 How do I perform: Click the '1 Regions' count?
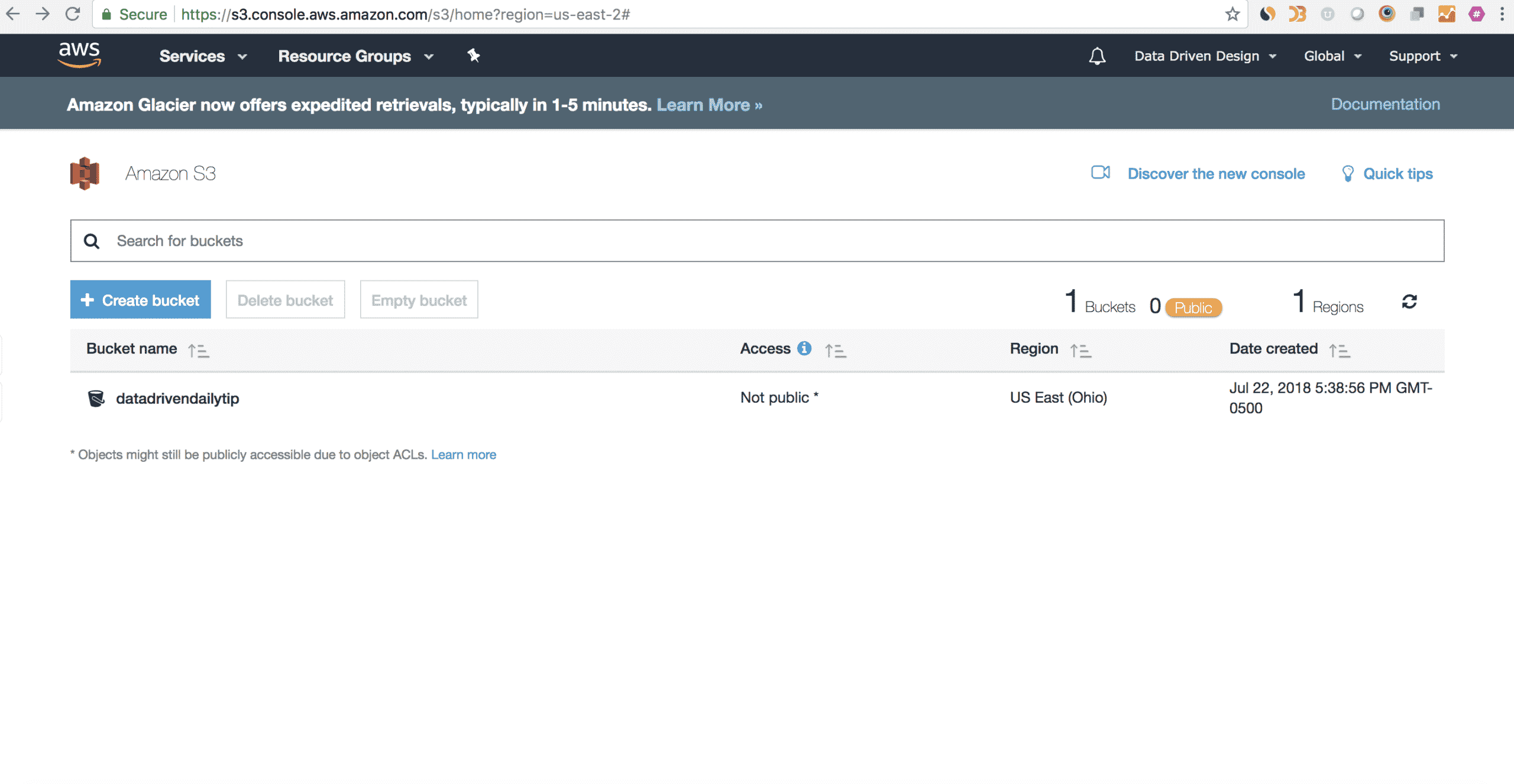tap(1328, 302)
